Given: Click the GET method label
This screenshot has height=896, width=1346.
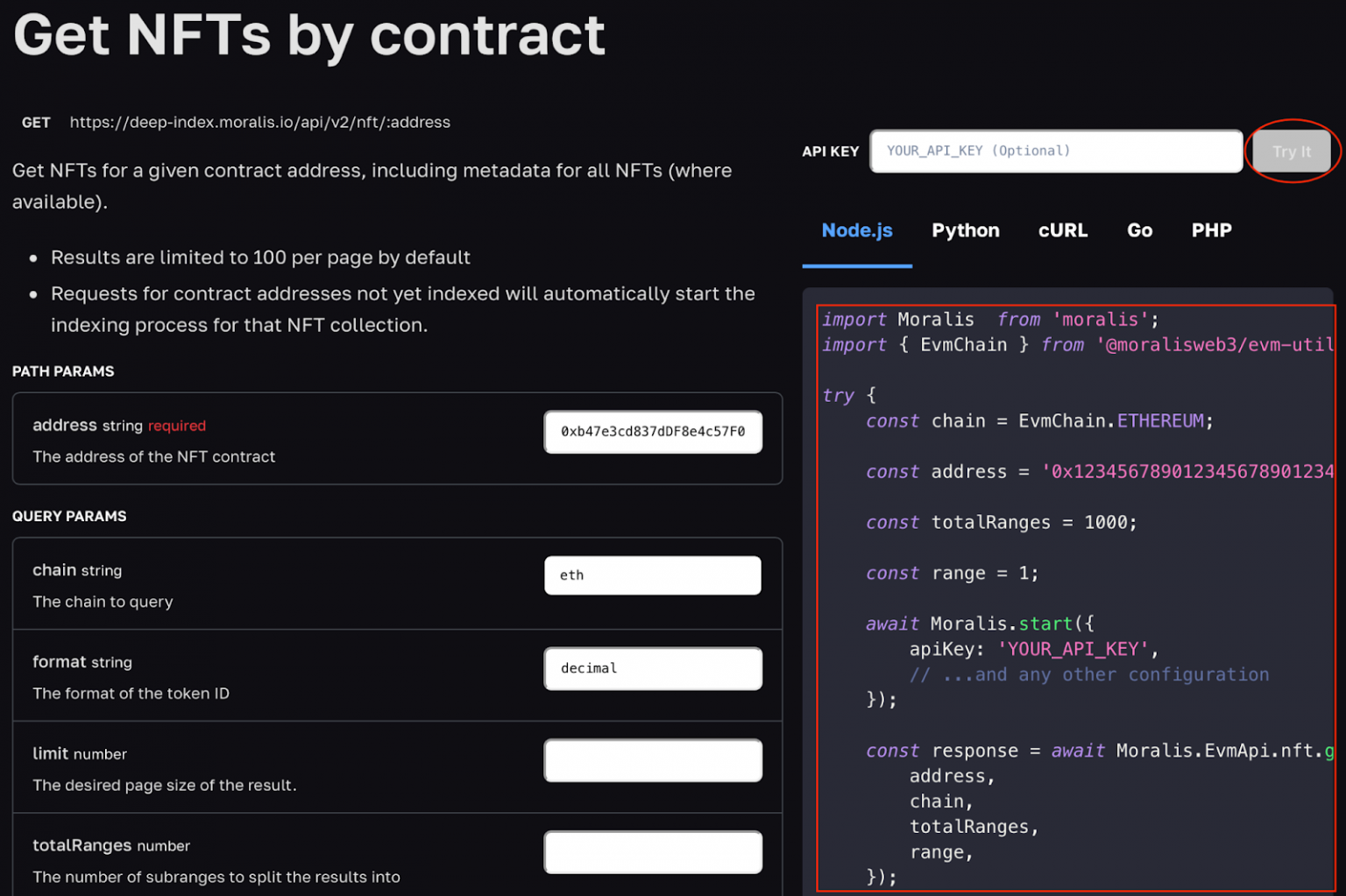Looking at the screenshot, I should tap(35, 122).
